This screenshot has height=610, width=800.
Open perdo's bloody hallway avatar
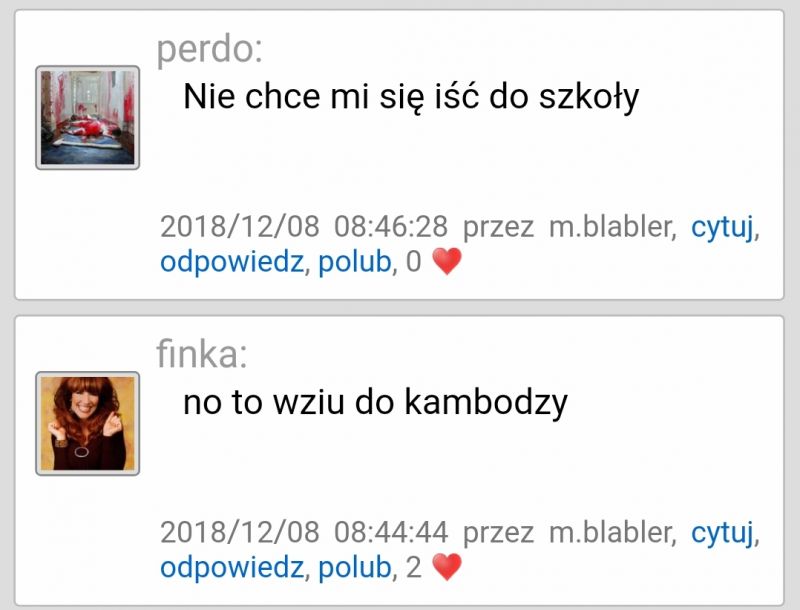[88, 117]
